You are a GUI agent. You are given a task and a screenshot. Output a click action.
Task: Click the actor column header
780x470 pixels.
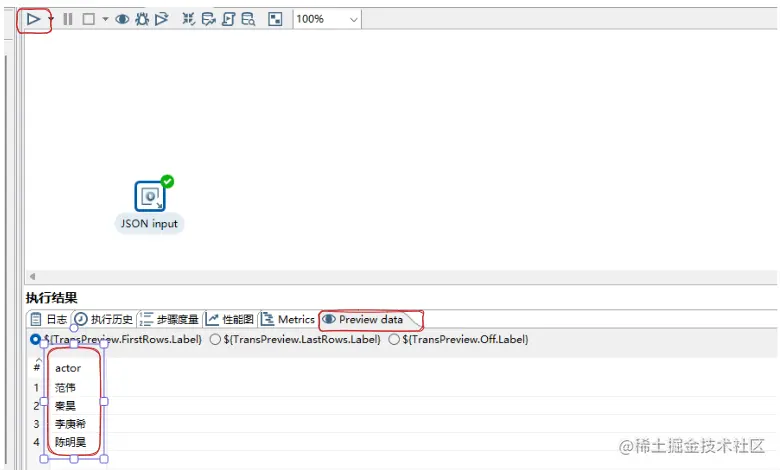(x=68, y=369)
